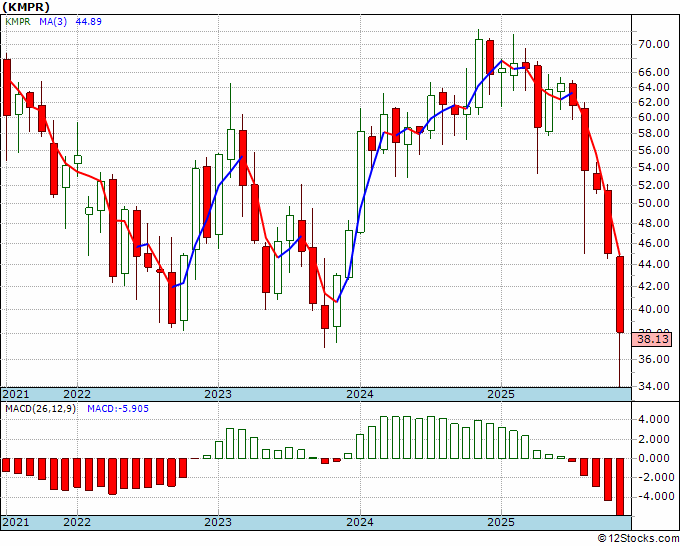
Task: Click 2021 on the MACD panel time axis
Action: [16, 522]
